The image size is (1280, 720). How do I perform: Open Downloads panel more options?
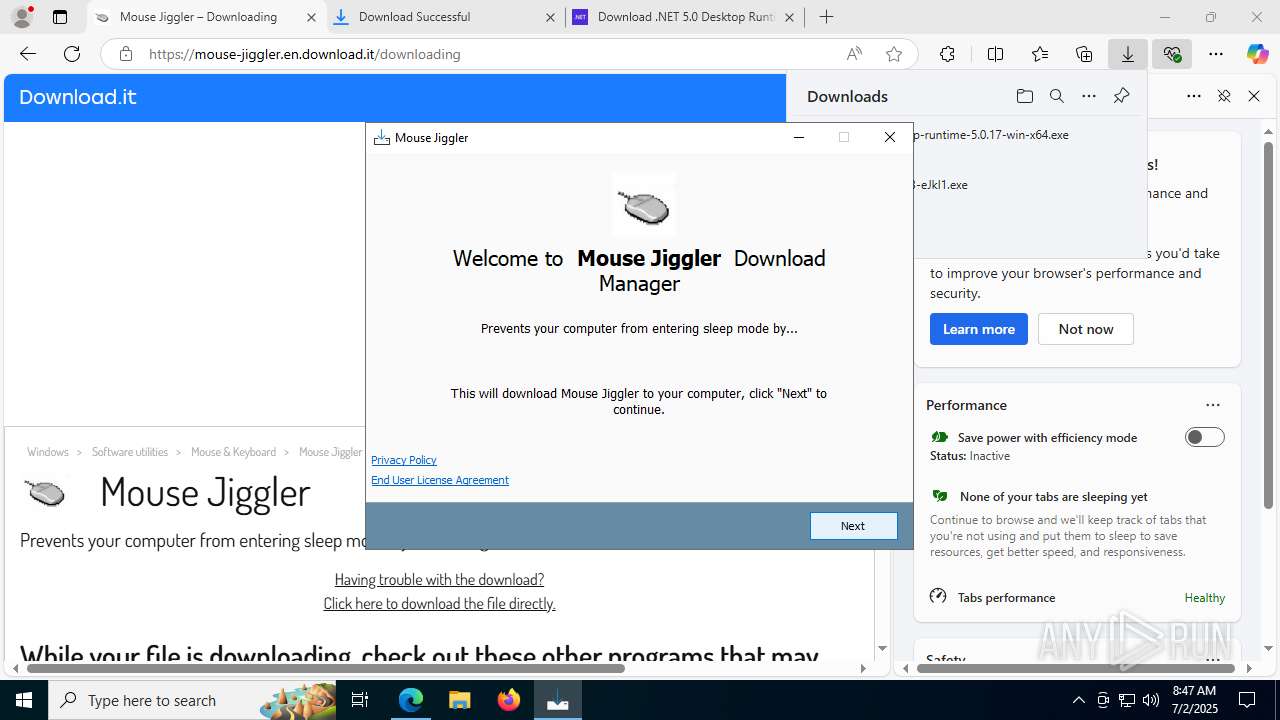pos(1089,96)
